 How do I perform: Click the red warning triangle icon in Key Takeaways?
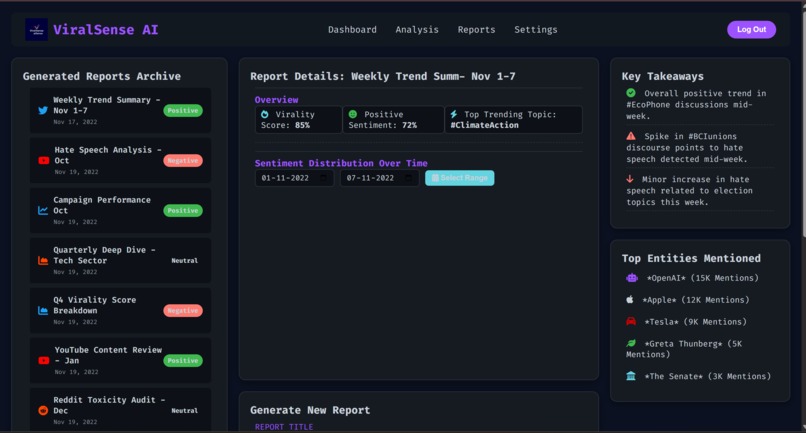[631, 136]
